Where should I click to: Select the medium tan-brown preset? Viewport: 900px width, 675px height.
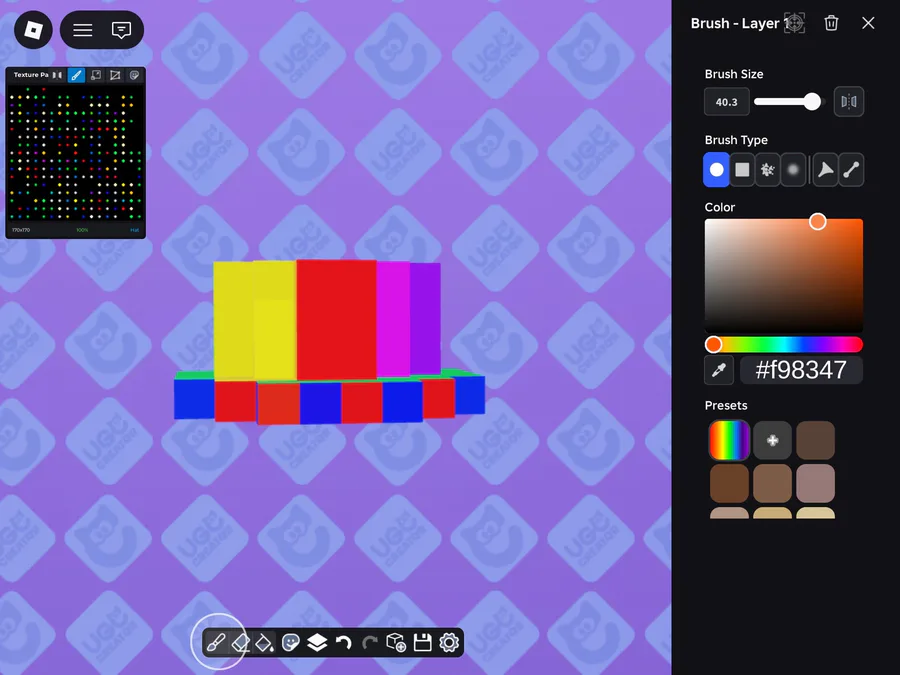tap(772, 483)
